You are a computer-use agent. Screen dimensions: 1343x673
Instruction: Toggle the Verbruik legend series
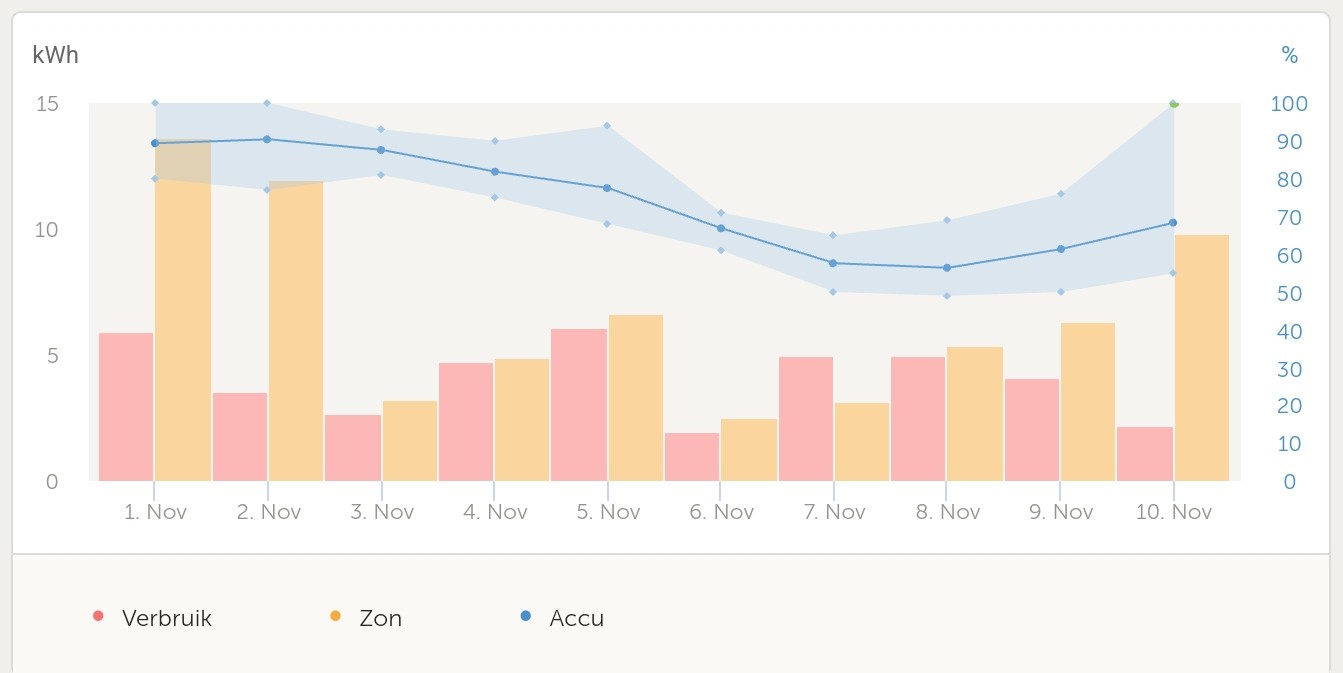166,618
